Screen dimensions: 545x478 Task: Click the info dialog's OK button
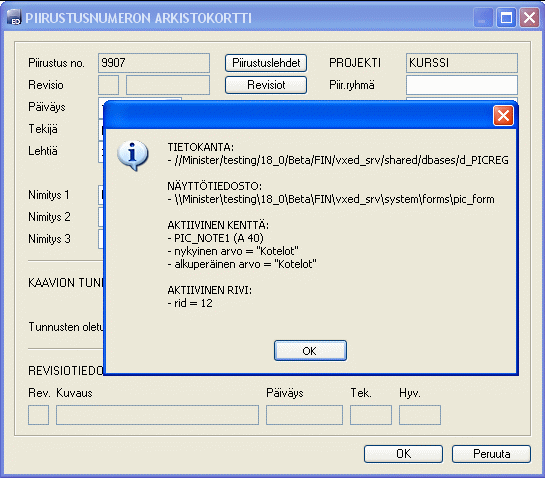coord(310,350)
